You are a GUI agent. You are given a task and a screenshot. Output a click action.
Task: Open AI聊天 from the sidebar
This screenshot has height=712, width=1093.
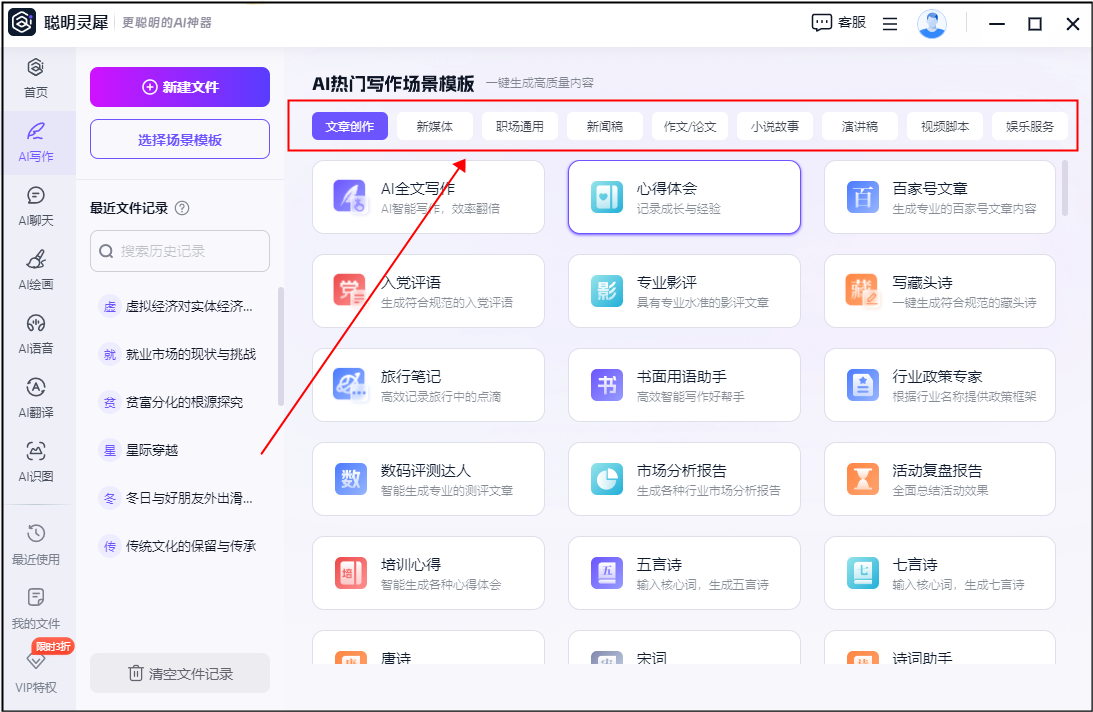pyautogui.click(x=36, y=205)
